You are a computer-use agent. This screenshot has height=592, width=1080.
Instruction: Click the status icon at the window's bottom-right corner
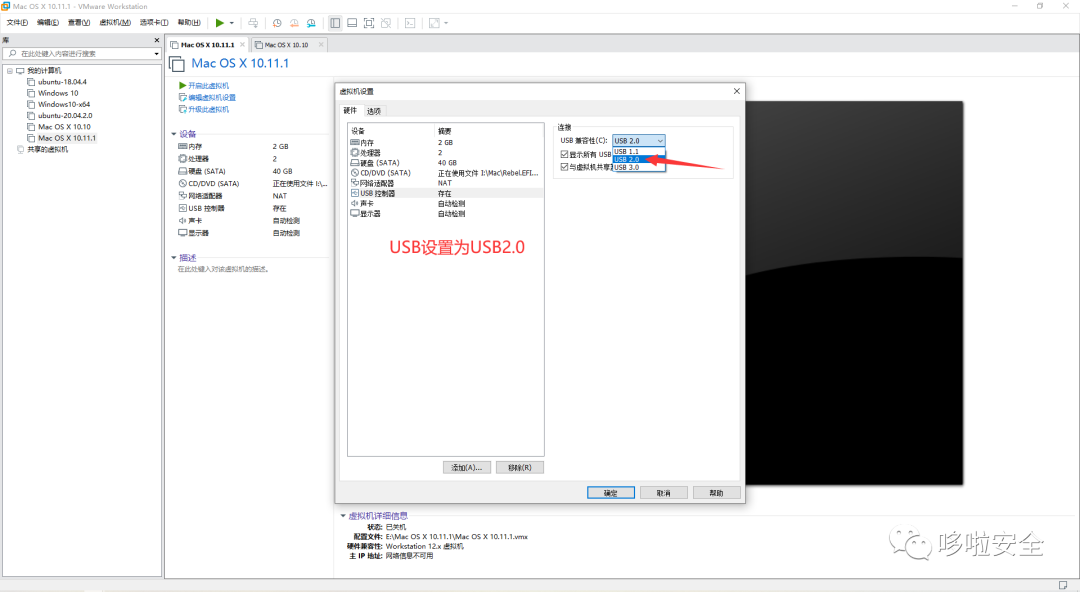1063,586
